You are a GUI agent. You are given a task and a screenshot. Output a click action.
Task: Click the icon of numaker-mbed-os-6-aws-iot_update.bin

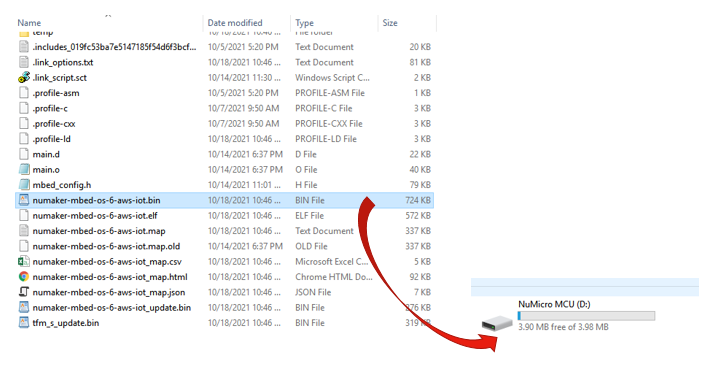[24, 307]
